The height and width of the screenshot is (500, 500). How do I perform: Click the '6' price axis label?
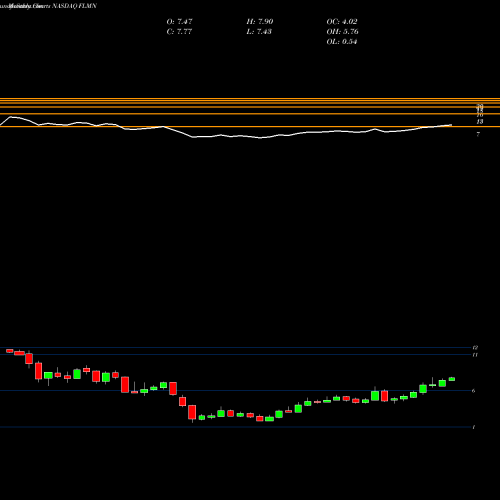[x=474, y=391]
